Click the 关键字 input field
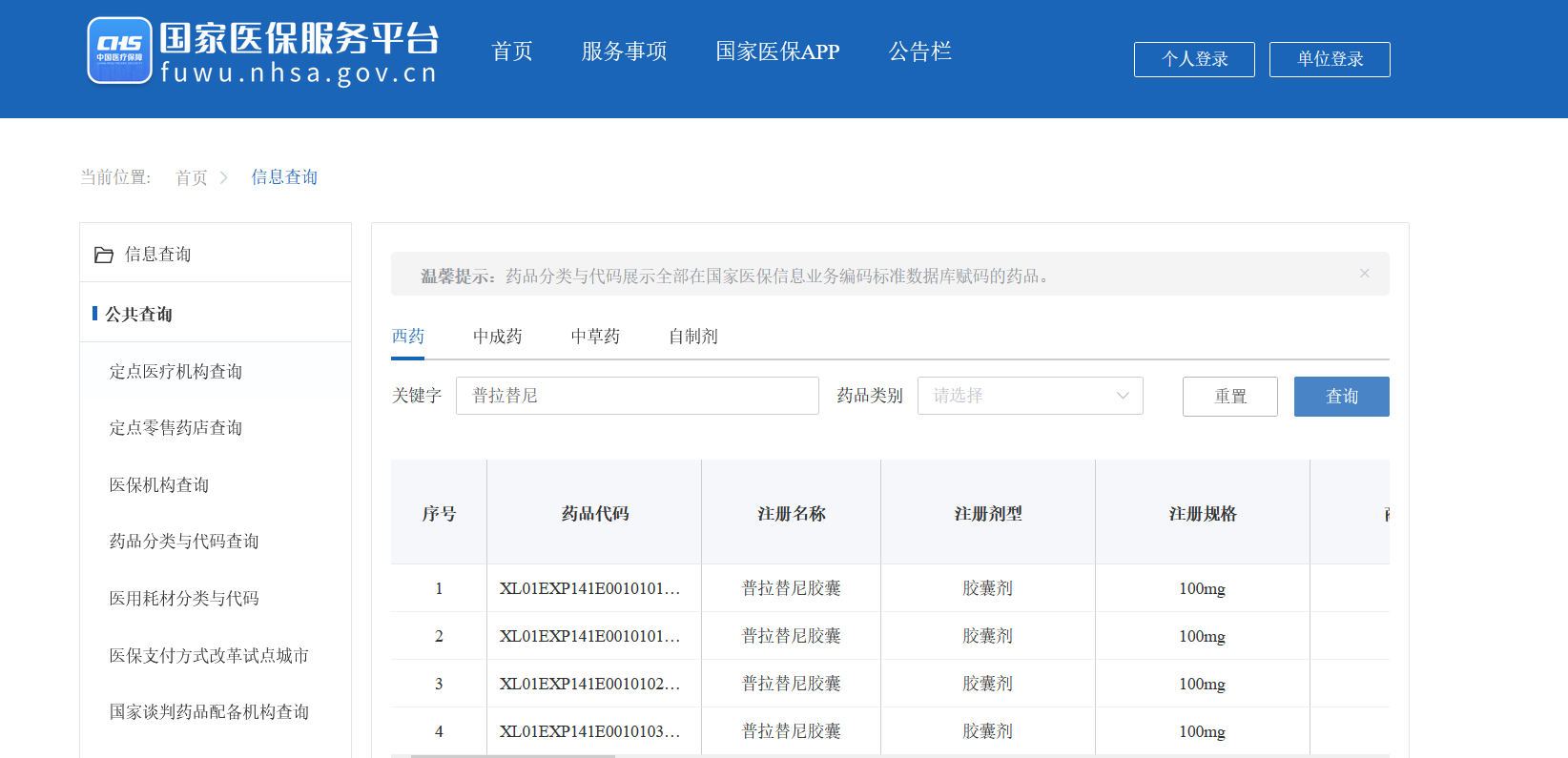1568x758 pixels. coord(636,396)
